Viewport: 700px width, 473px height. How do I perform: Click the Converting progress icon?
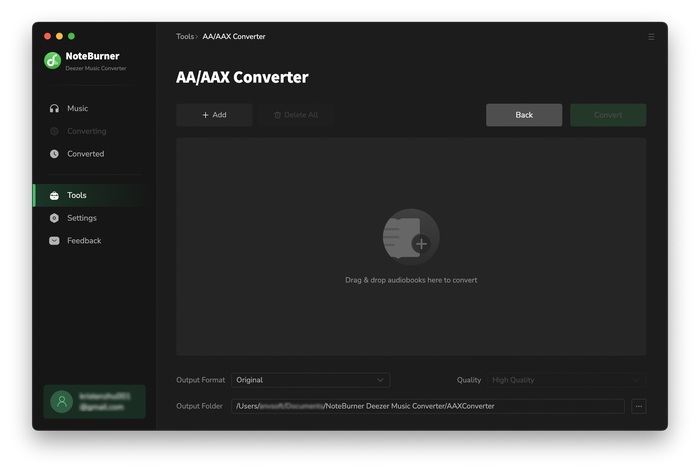pos(54,131)
